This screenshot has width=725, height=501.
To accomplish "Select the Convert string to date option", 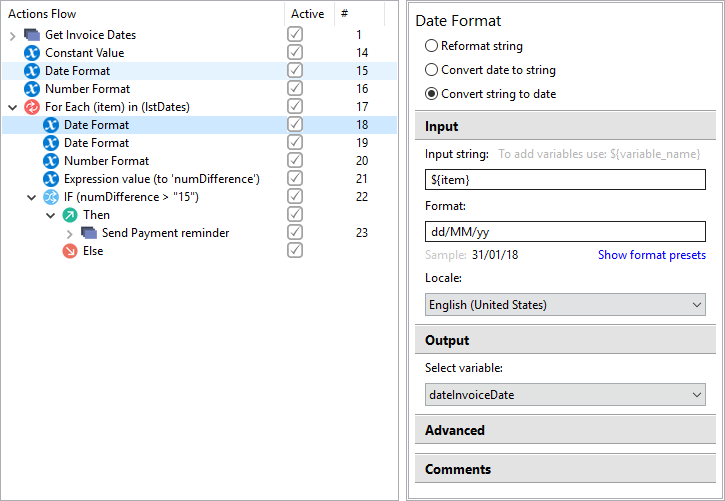I will point(431,94).
